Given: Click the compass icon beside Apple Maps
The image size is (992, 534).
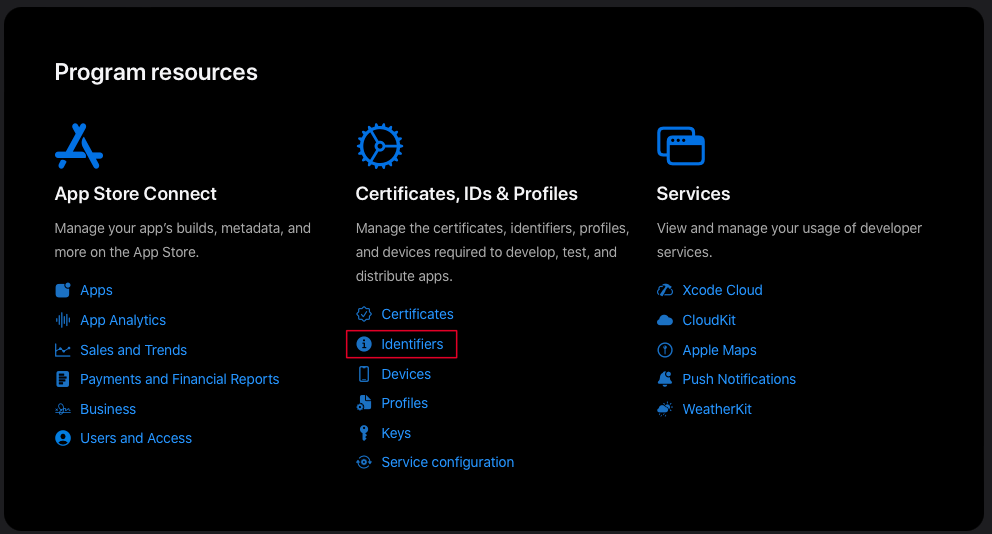Looking at the screenshot, I should 665,350.
